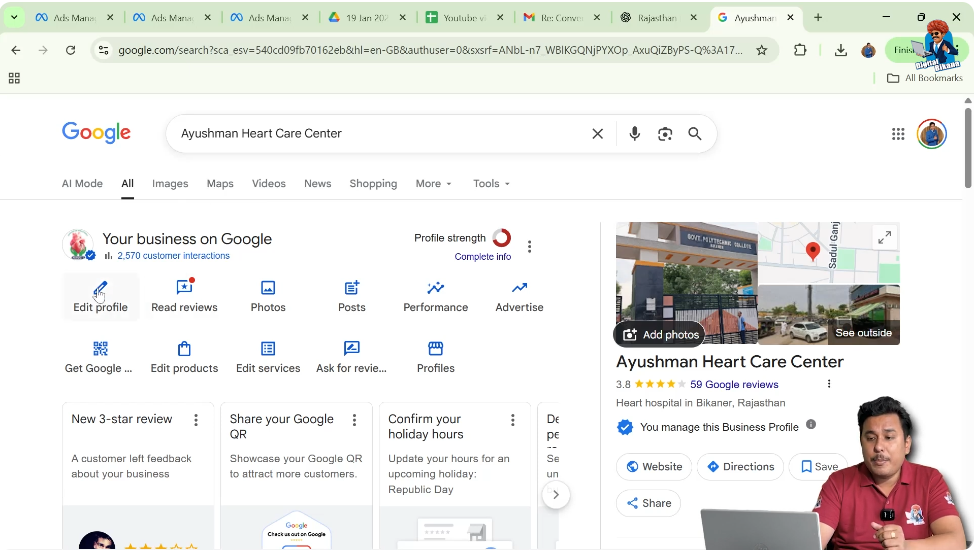This screenshot has height=551, width=974.
Task: Open business profile three-dot menu
Action: [x=529, y=247]
